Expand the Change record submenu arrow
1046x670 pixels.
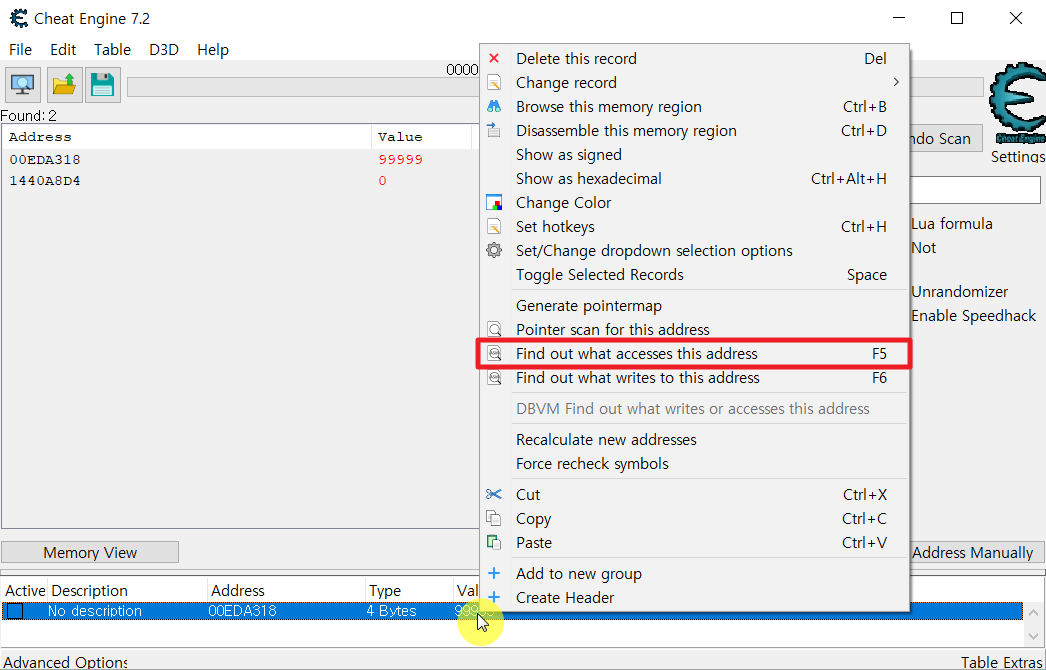(x=896, y=82)
